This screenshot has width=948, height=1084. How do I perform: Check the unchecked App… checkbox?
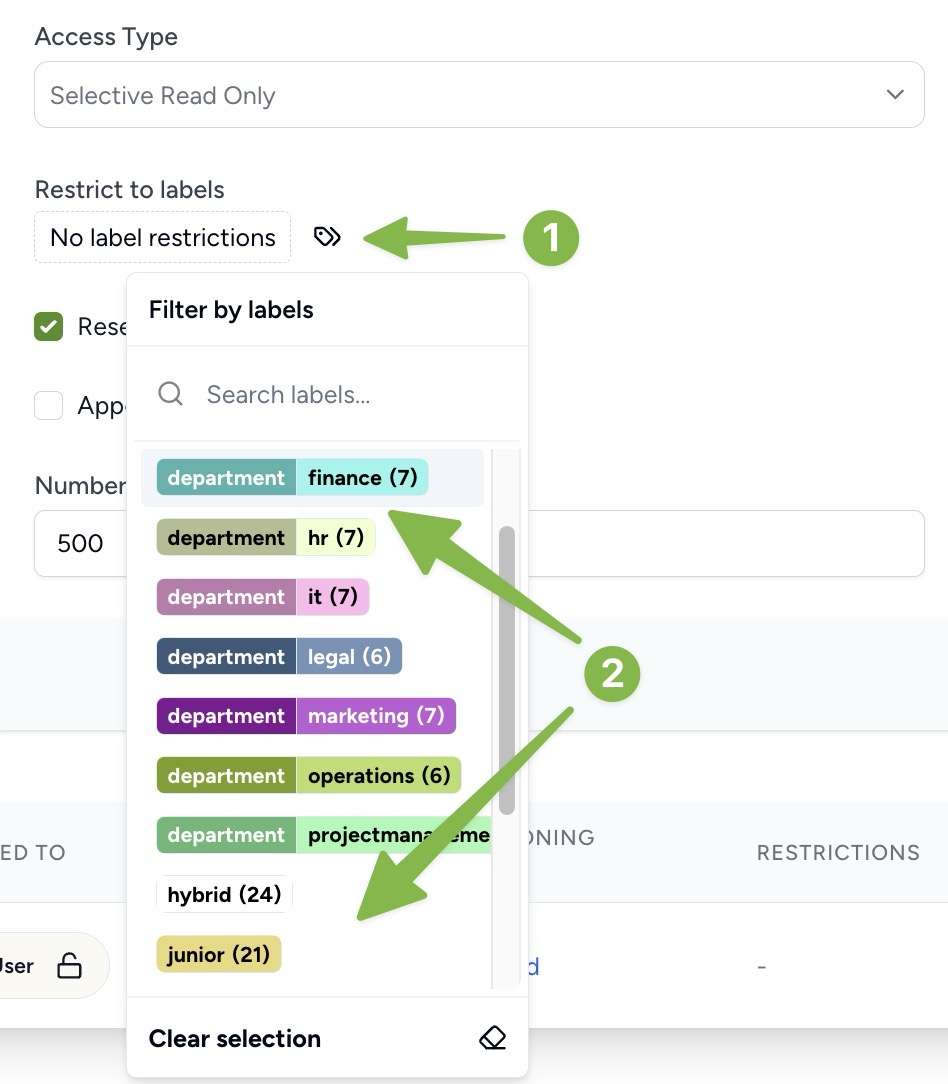pos(48,406)
